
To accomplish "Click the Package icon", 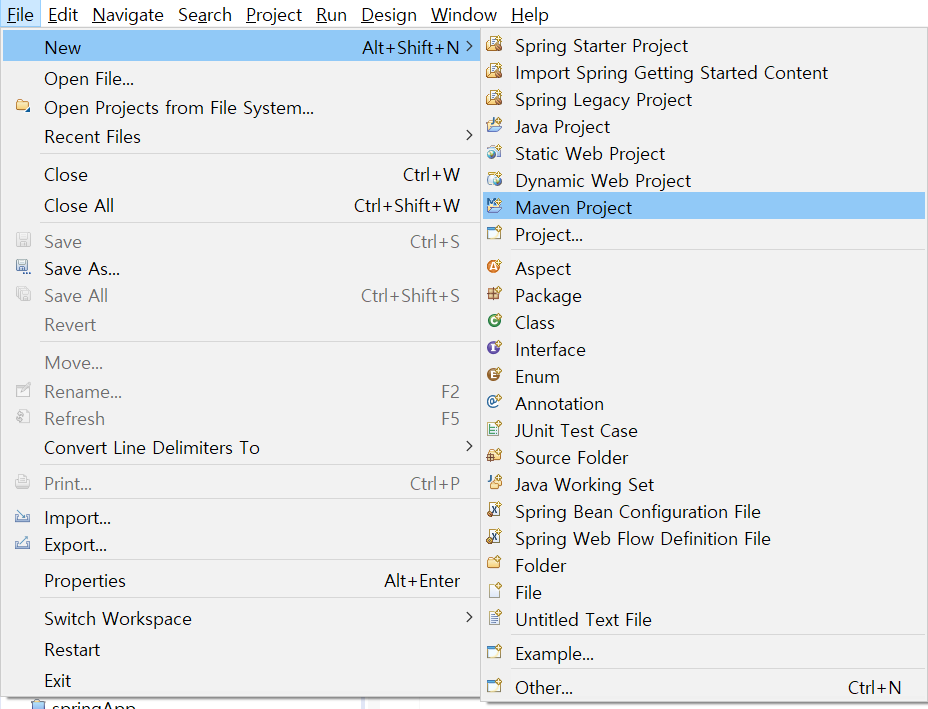I will click(494, 294).
